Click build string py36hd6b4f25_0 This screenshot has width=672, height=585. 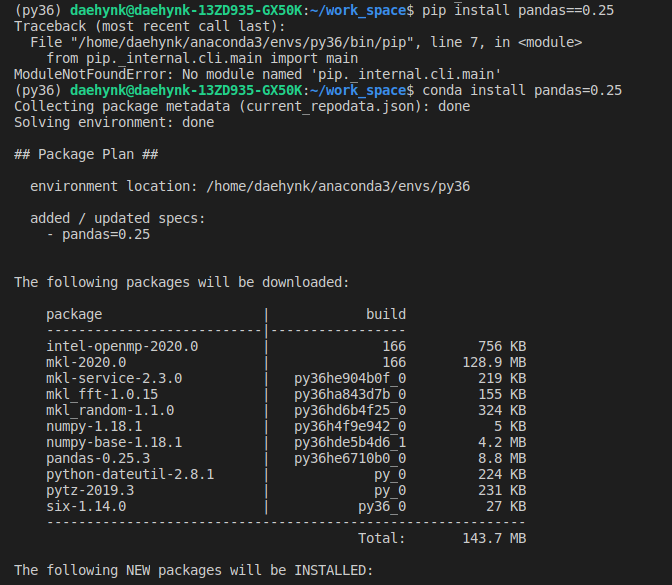[350, 411]
